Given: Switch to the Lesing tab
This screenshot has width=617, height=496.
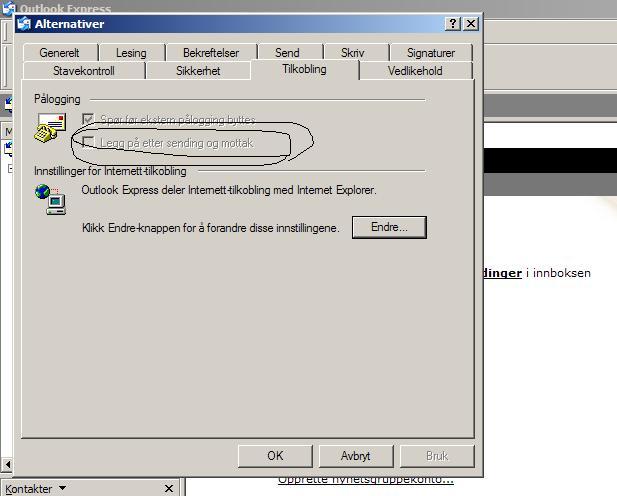Looking at the screenshot, I should (131, 53).
